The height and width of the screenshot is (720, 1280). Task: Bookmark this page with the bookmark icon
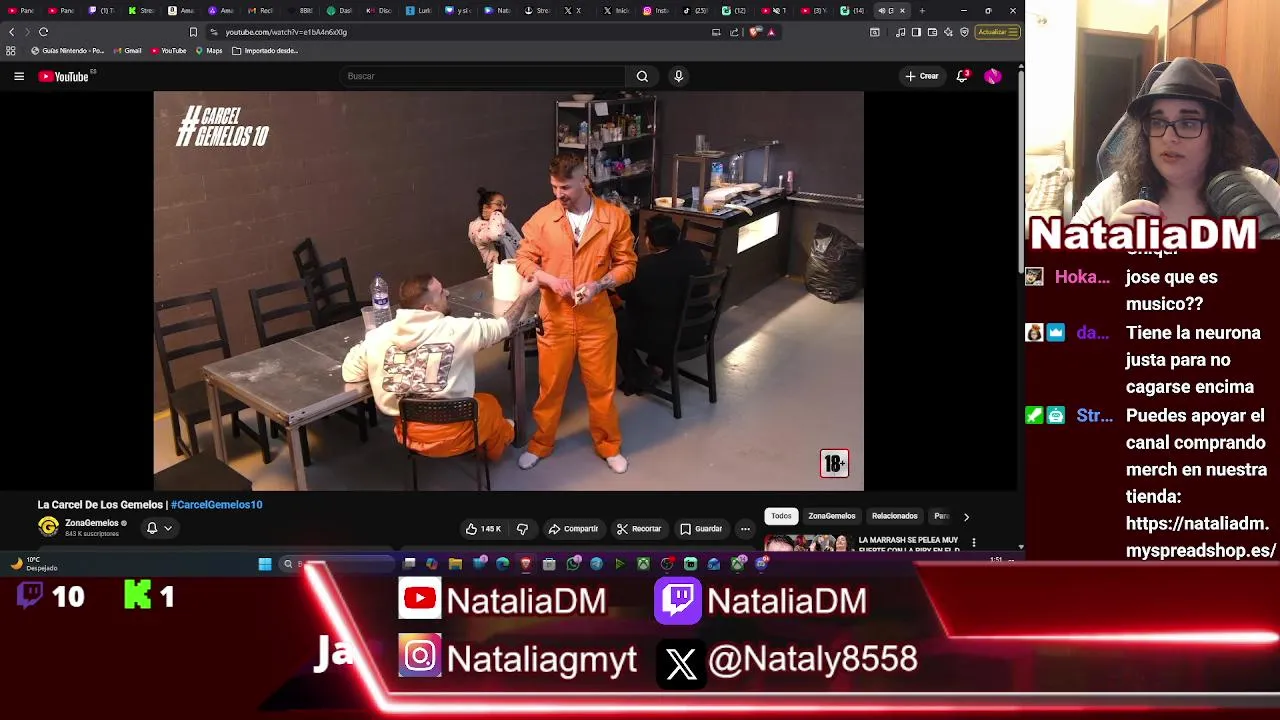193,32
